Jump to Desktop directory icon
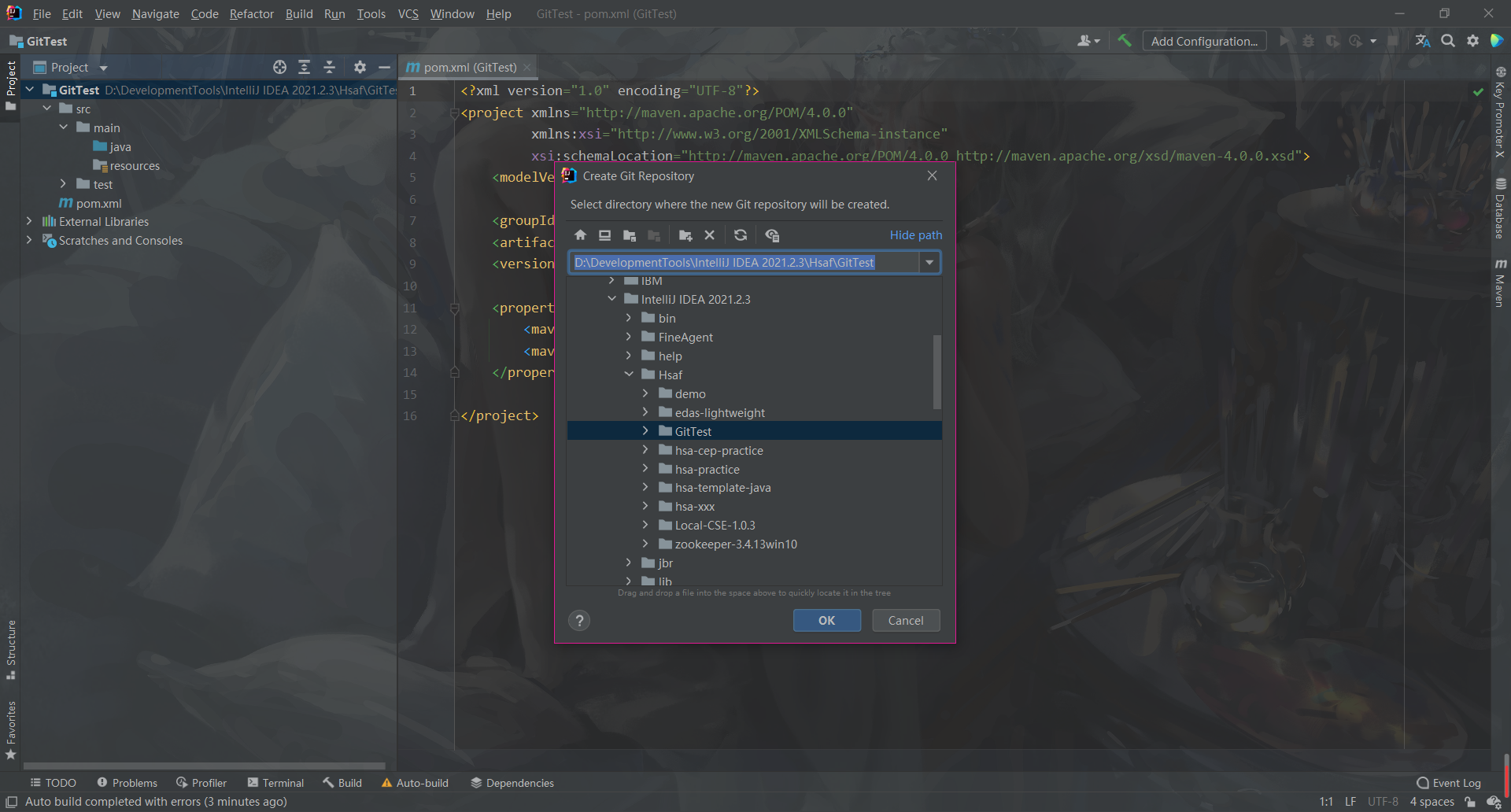Screen dimensions: 1511x812 (604, 235)
